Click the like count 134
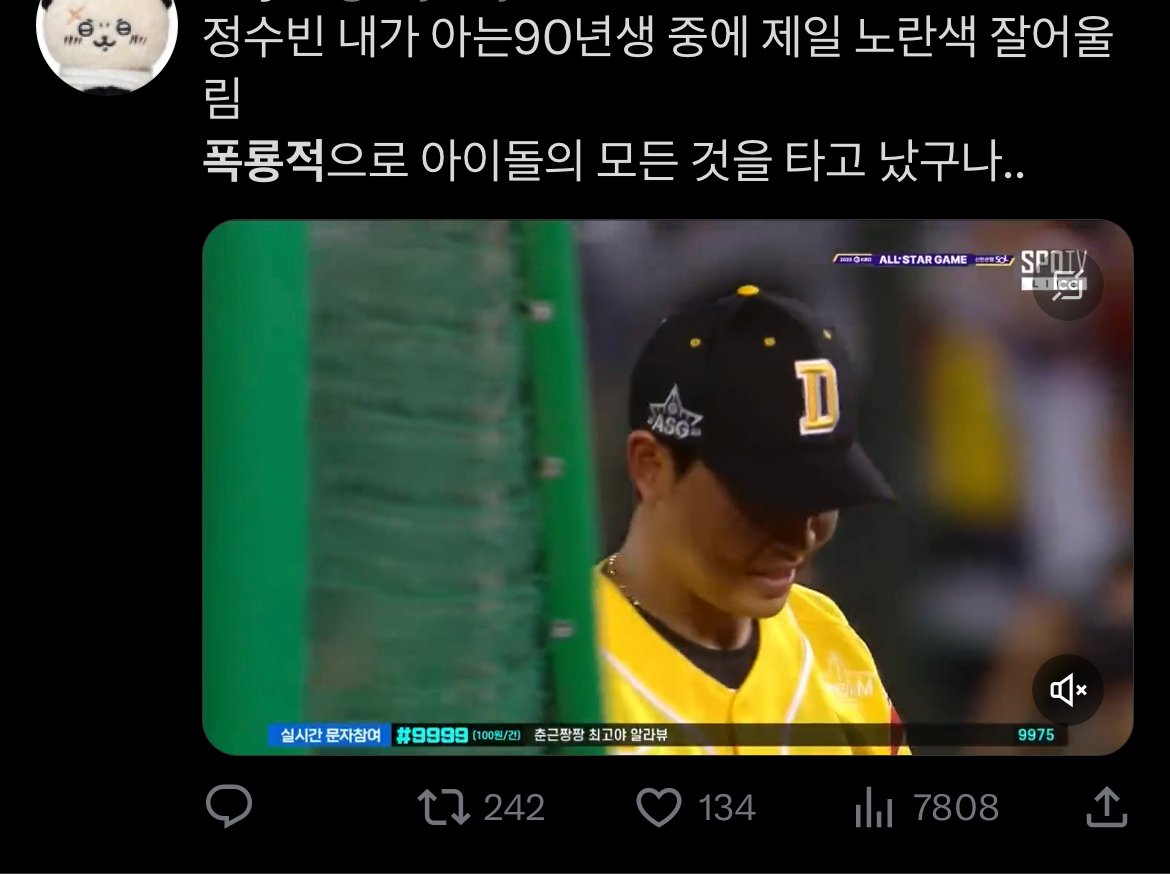The image size is (1170, 874). pos(727,808)
